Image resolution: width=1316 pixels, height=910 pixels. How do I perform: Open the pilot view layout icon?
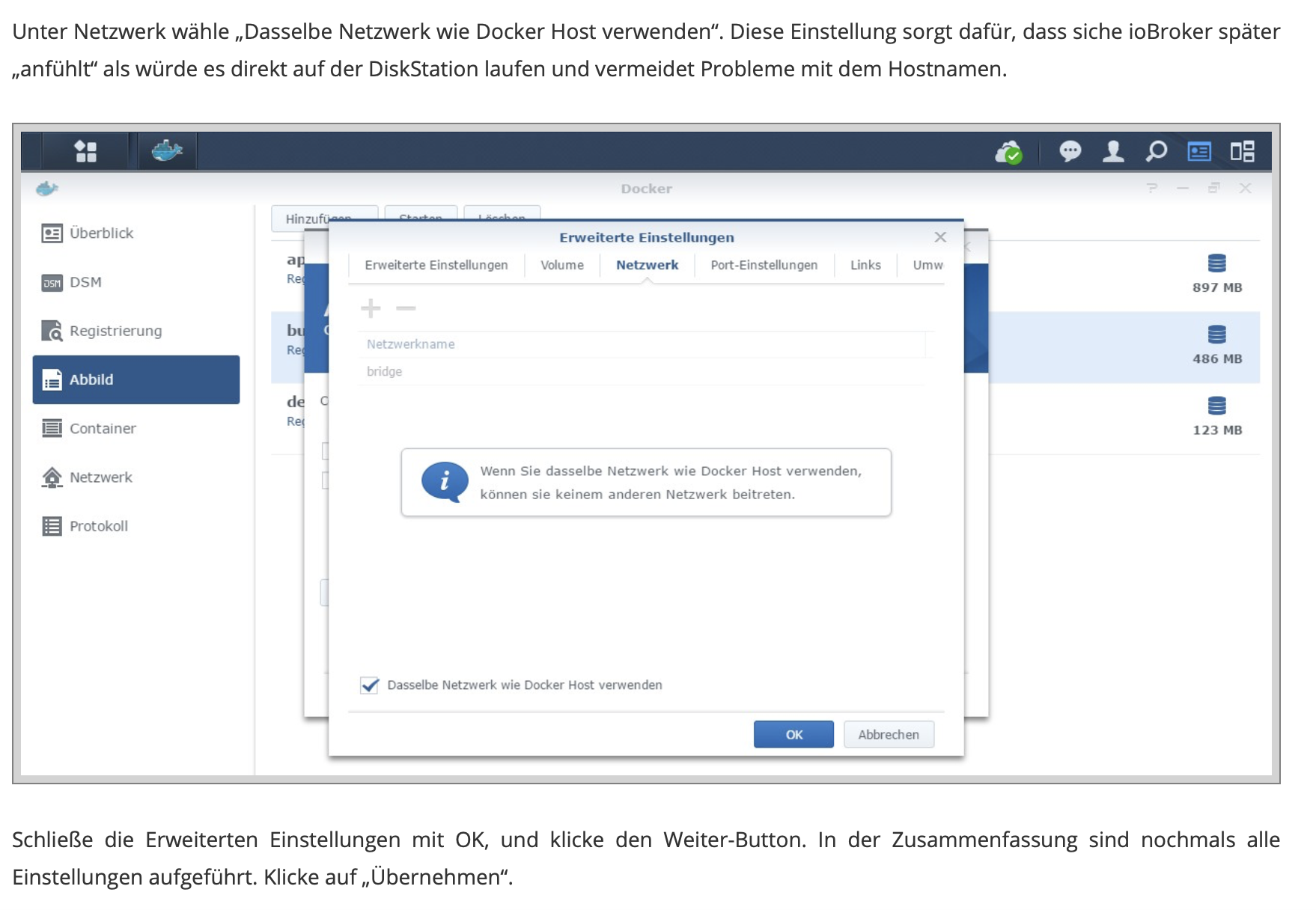pos(1243,152)
